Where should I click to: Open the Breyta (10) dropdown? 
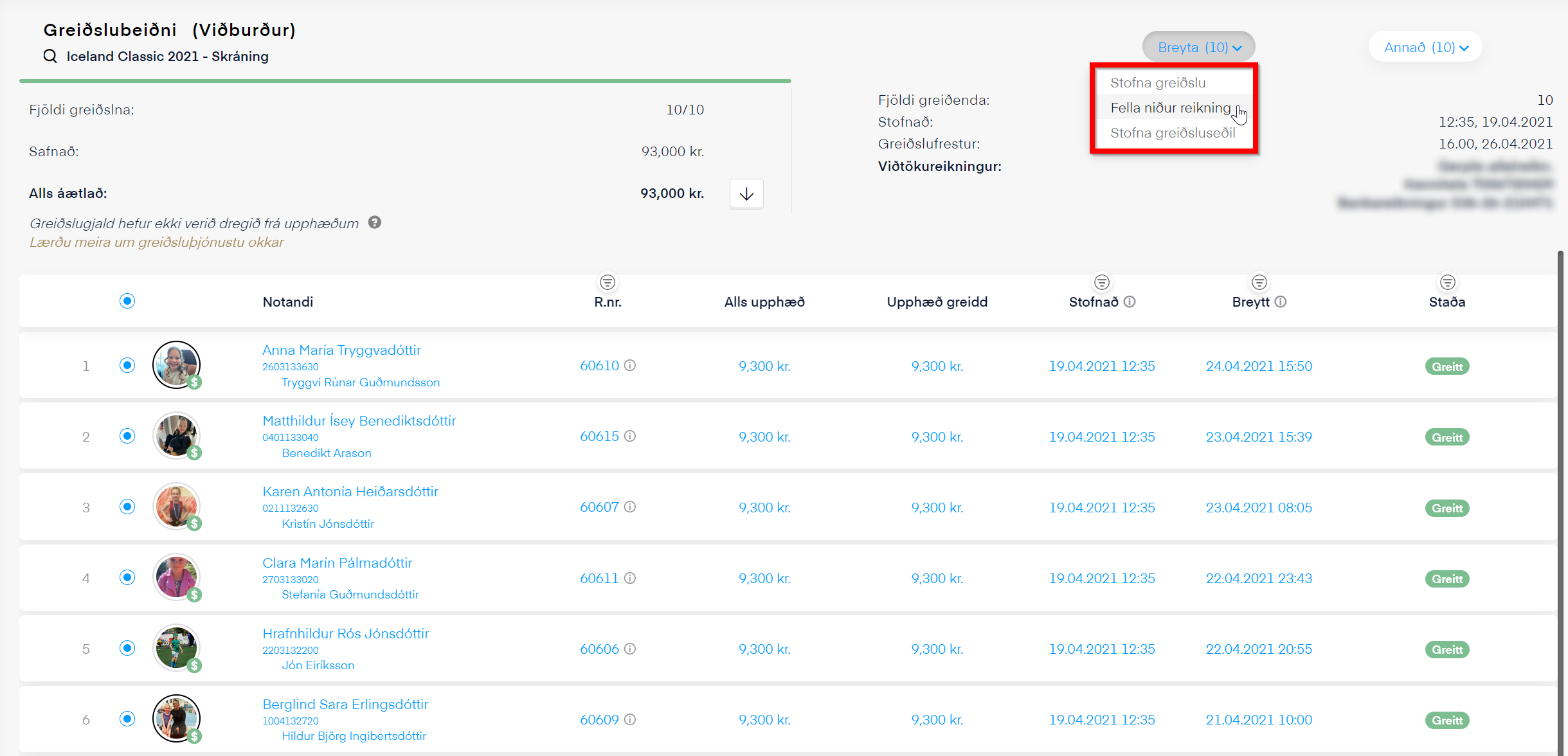click(1199, 47)
